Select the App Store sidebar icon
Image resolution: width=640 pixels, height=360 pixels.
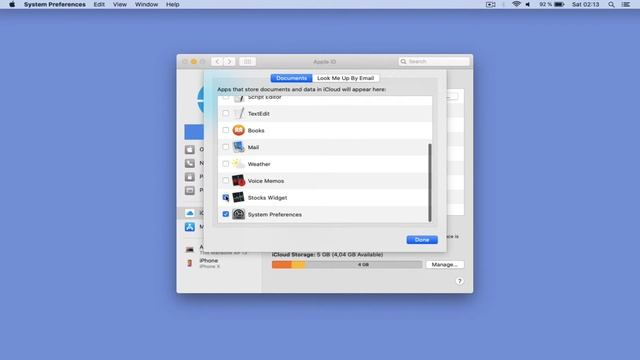coord(190,227)
